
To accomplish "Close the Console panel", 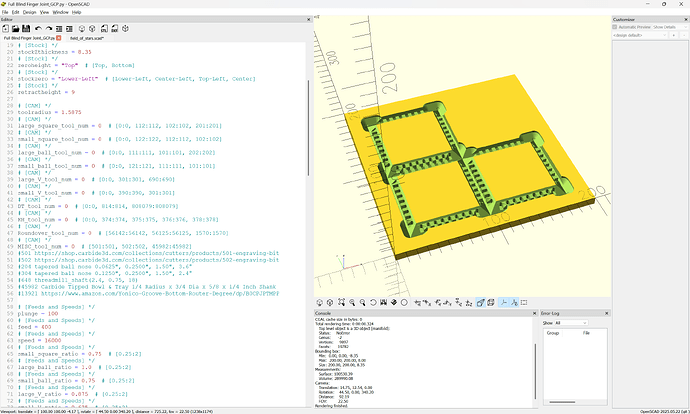I will (535, 313).
